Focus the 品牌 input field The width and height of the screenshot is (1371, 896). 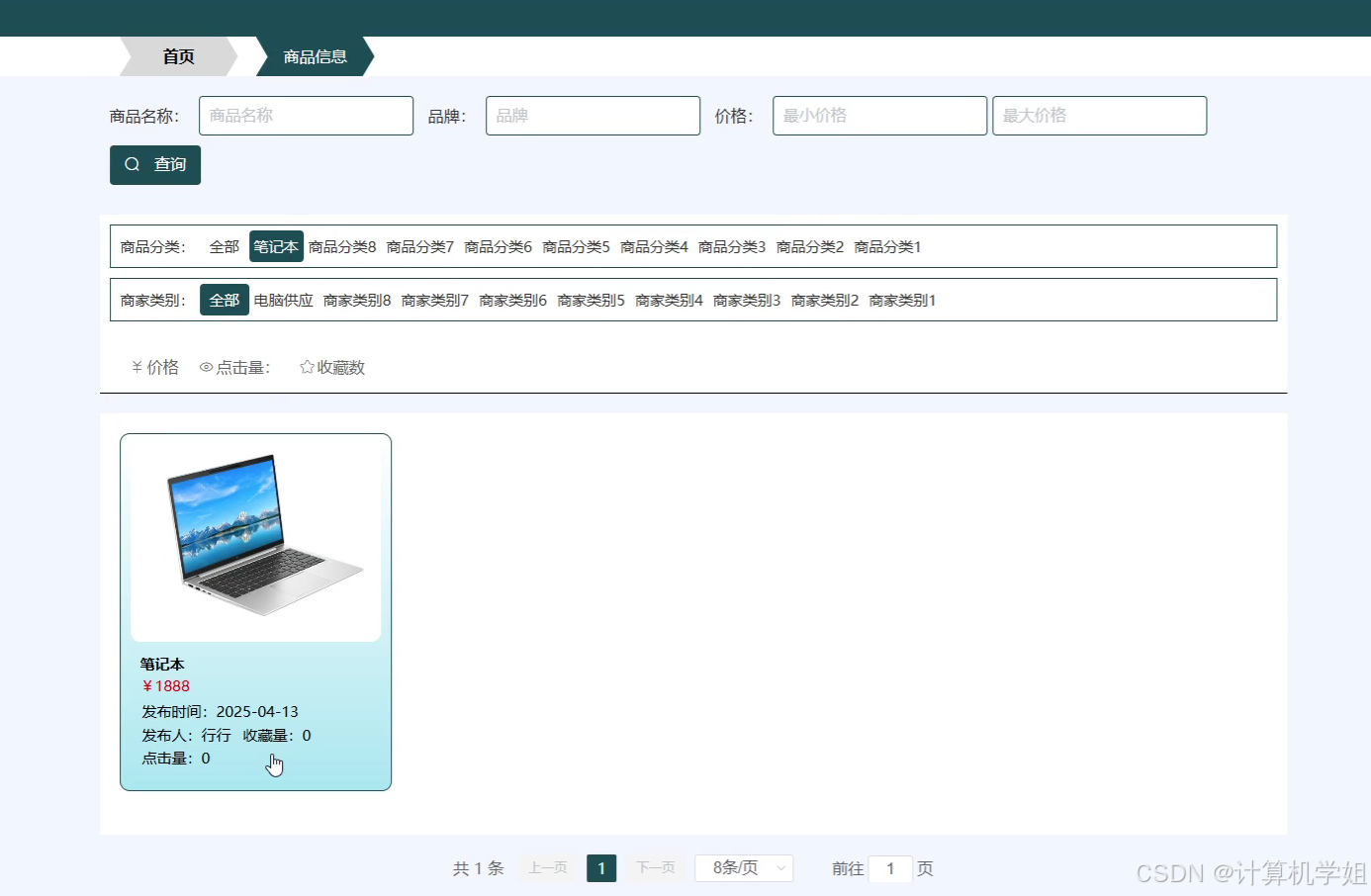[593, 116]
